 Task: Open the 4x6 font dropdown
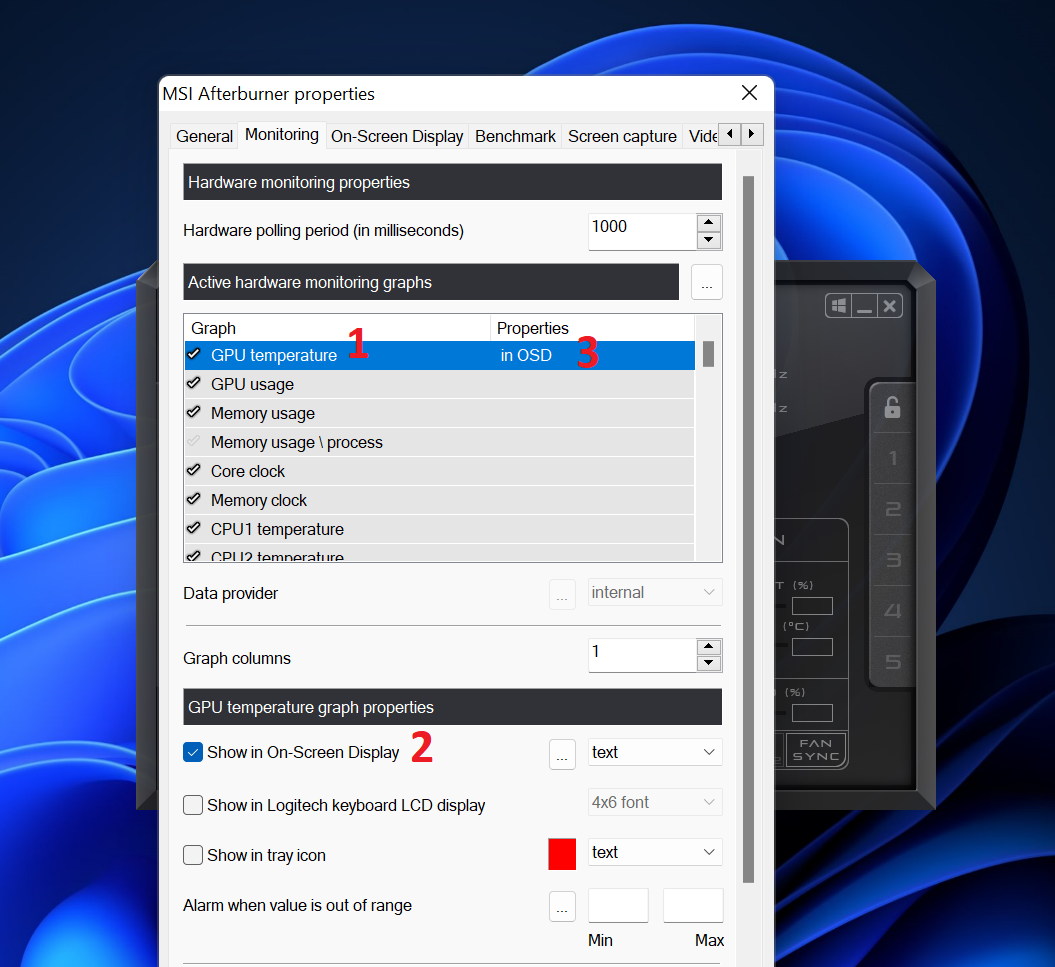pyautogui.click(x=655, y=802)
